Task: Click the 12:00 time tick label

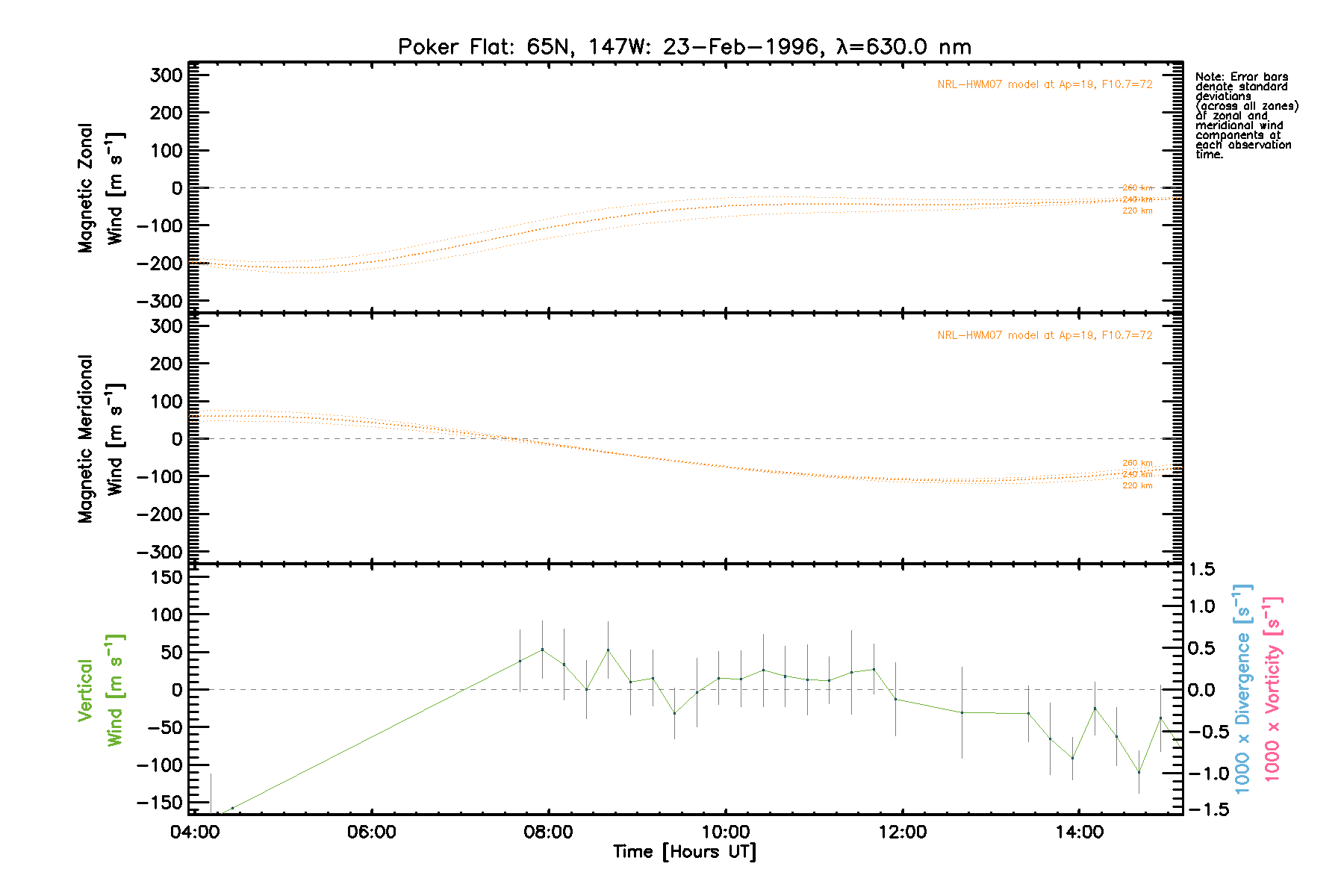Action: (902, 833)
